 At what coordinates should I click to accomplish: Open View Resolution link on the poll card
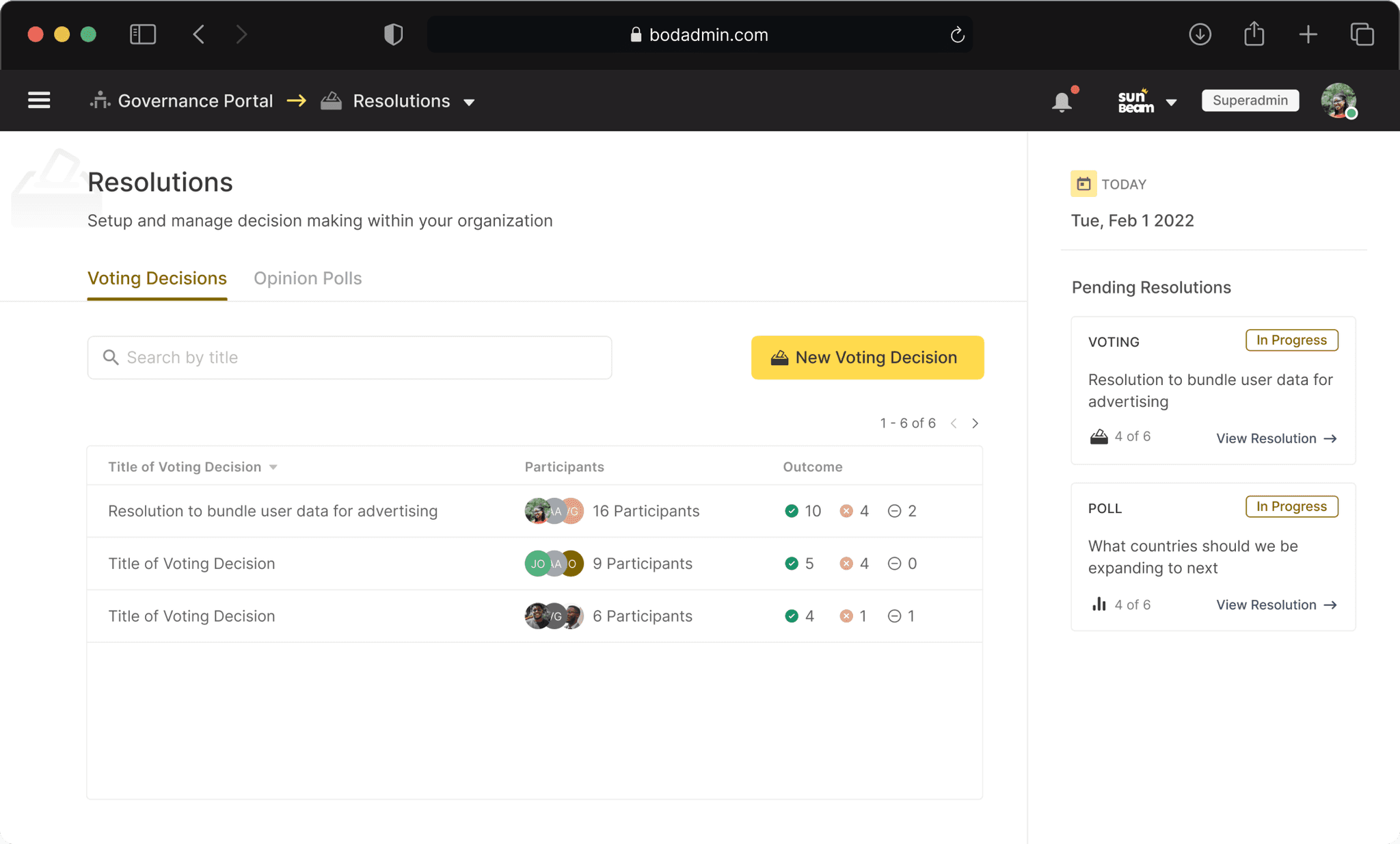(x=1276, y=605)
